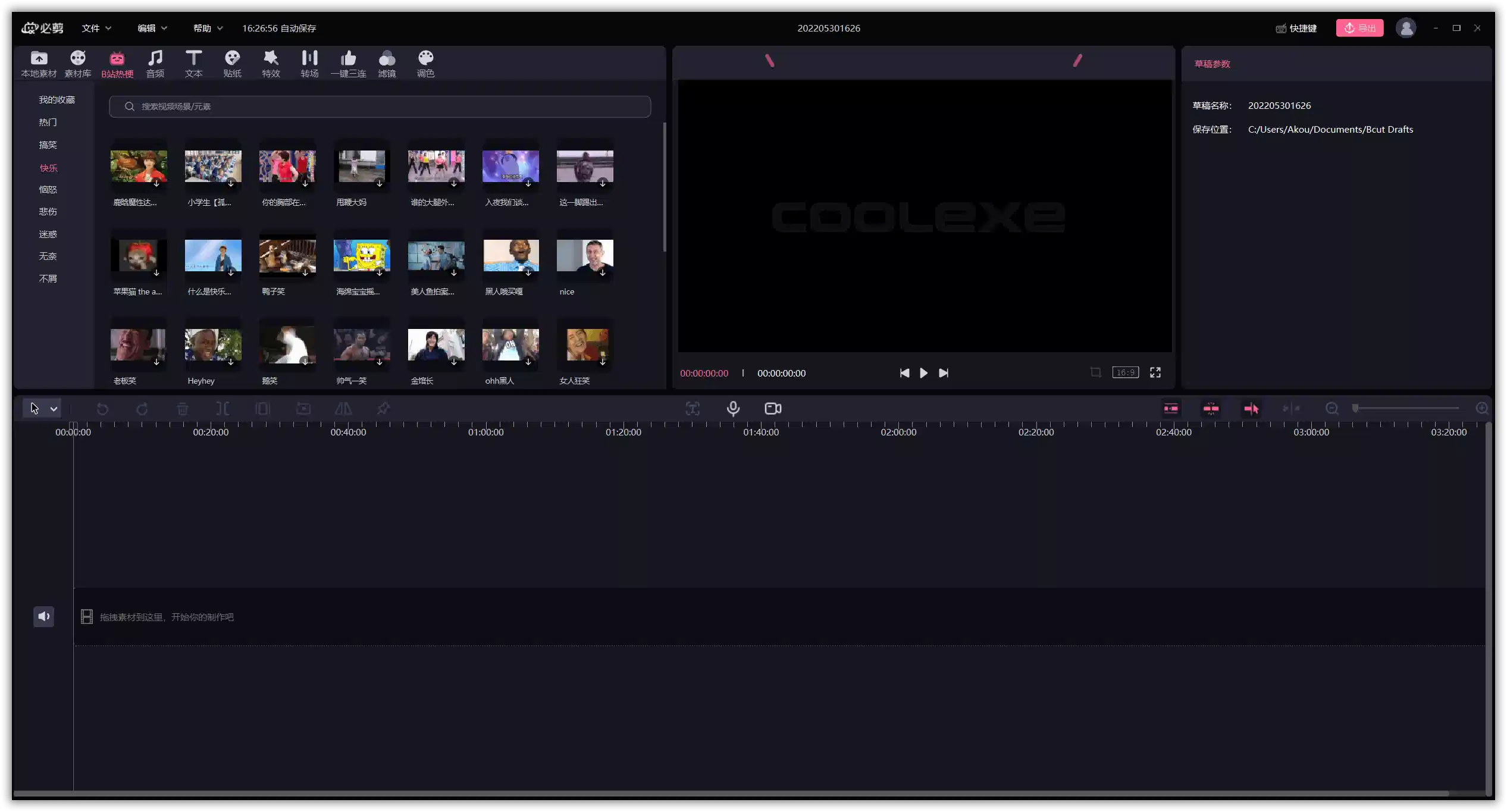Click the 海绵宝宝 SpongeBob clip thumbnail
The image size is (1507, 812).
pyautogui.click(x=361, y=256)
